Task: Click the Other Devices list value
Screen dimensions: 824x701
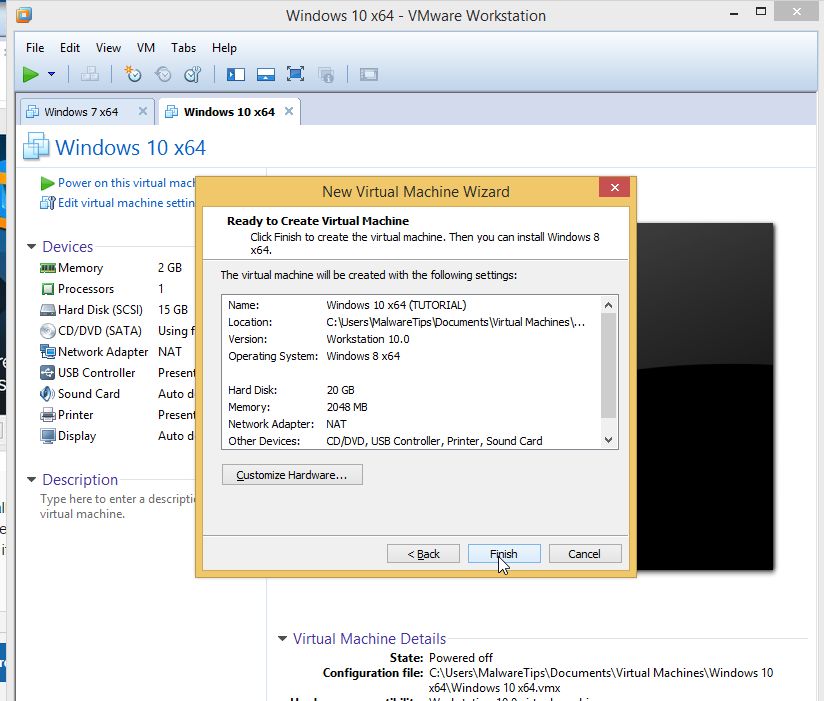Action: pos(434,441)
